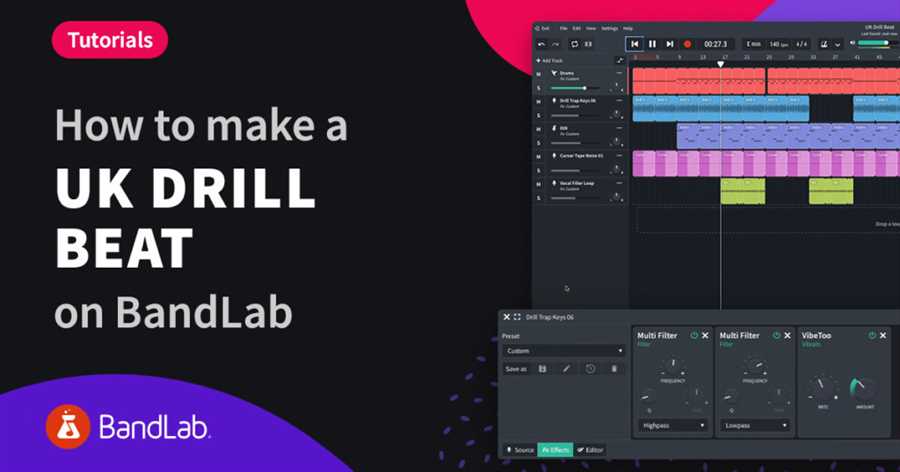The height and width of the screenshot is (472, 900).
Task: Adjust the master volume slider
Action: (878, 43)
